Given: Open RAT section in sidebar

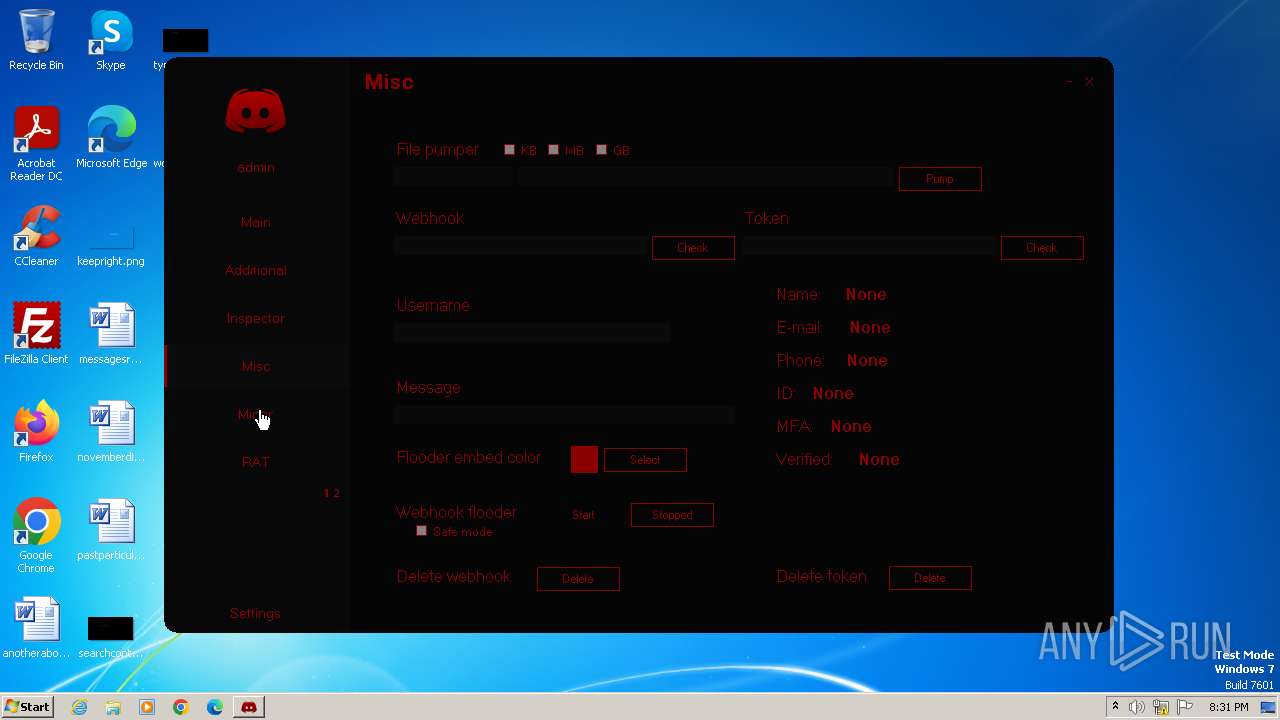Looking at the screenshot, I should pos(255,462).
